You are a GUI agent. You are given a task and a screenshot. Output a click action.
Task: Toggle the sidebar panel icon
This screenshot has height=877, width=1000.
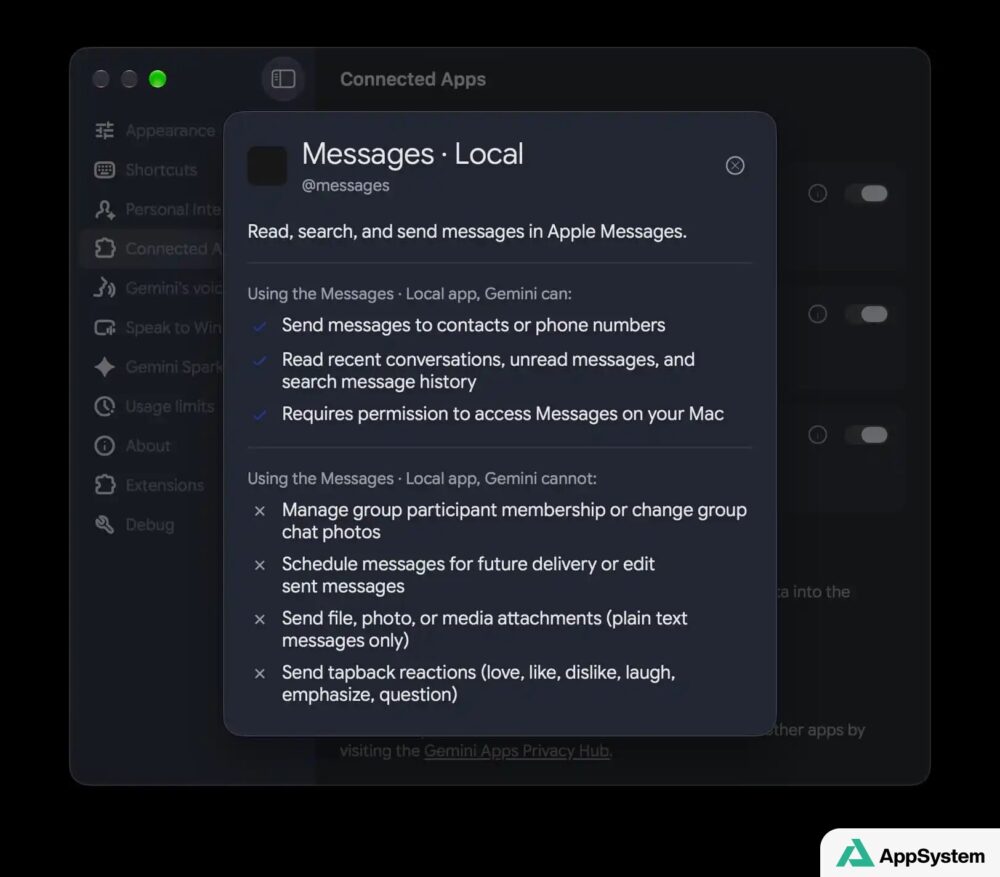pos(283,79)
